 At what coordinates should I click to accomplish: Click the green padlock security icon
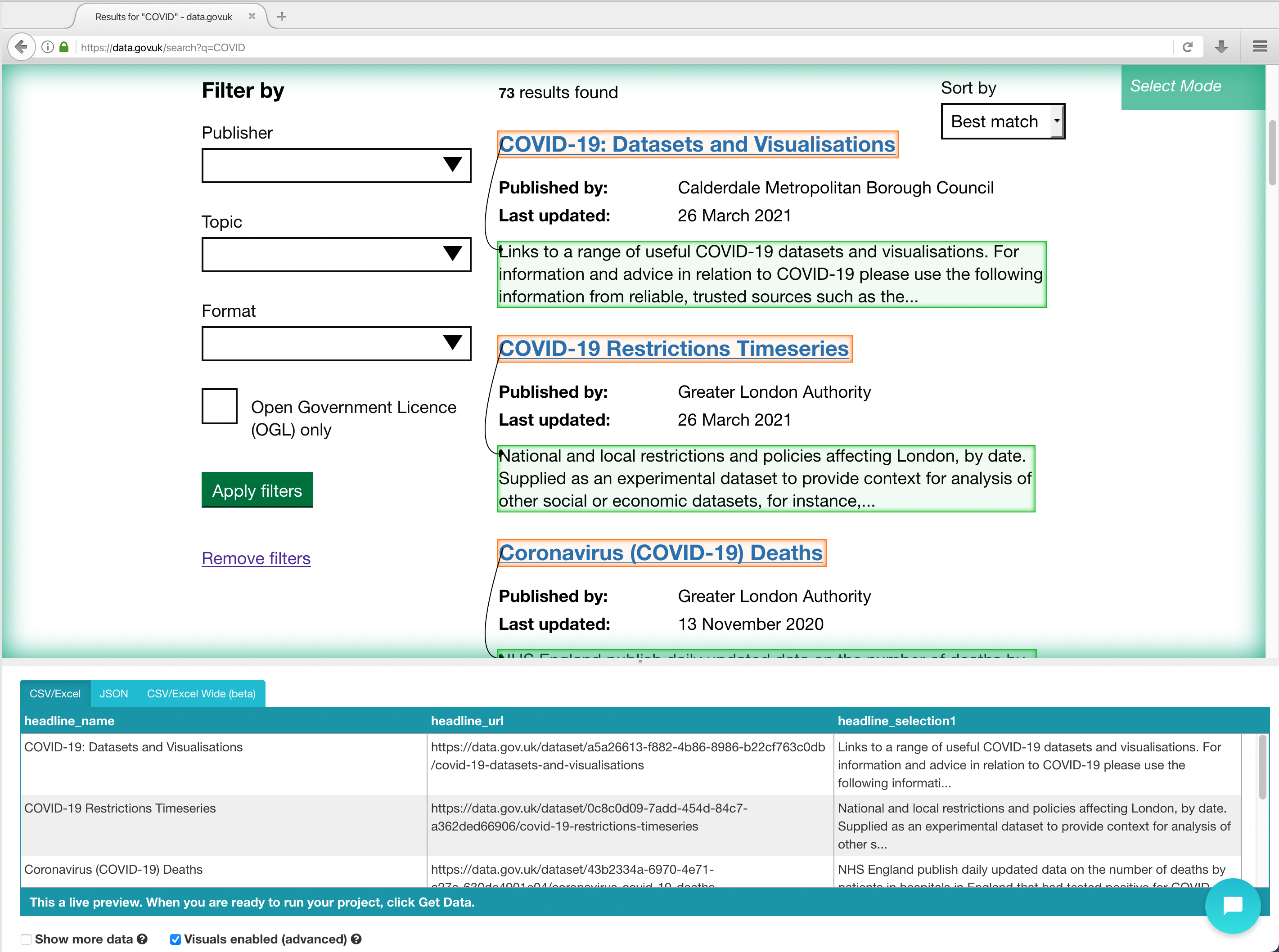(x=64, y=47)
